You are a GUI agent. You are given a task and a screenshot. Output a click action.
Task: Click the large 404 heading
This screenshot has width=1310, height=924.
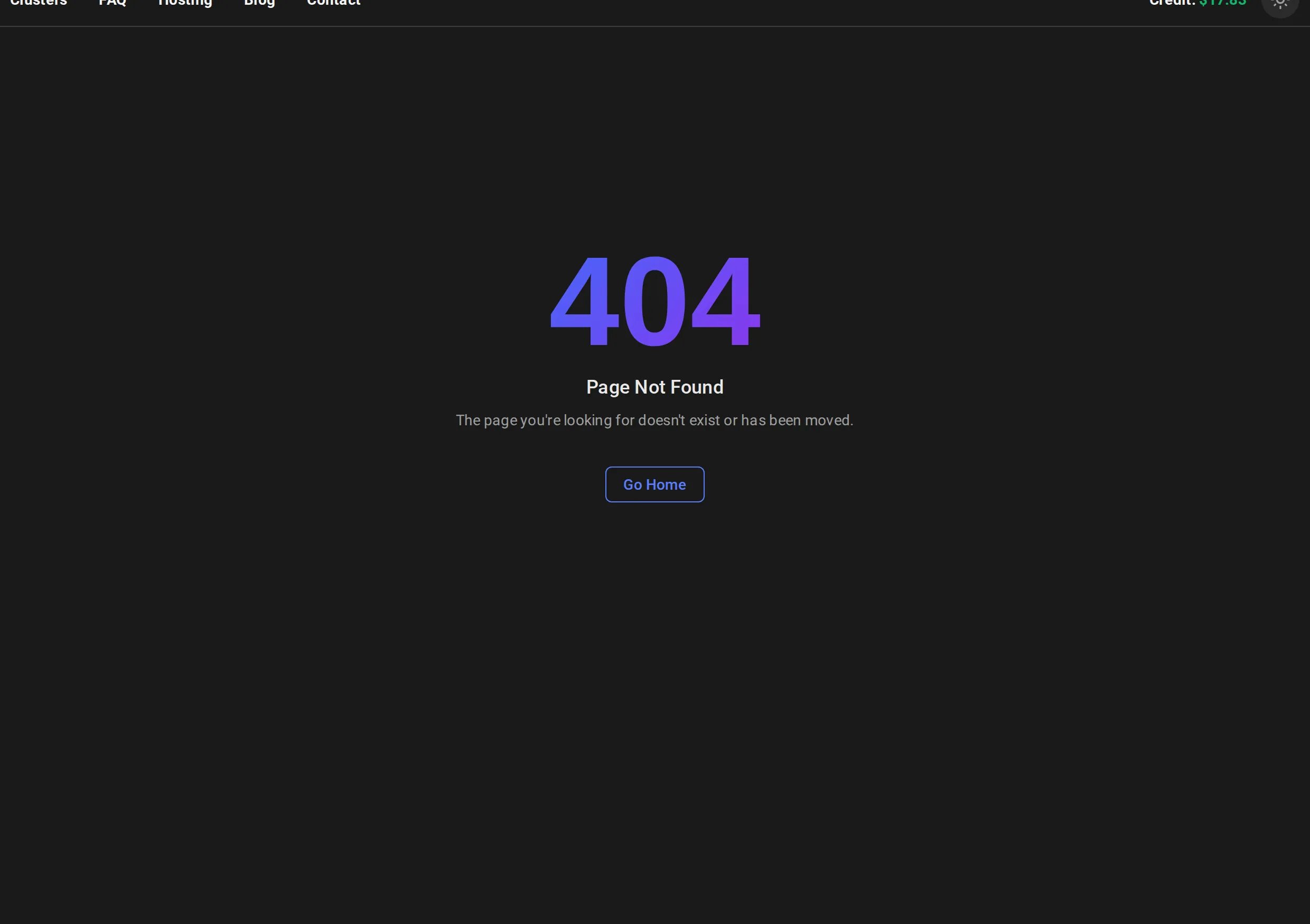pos(654,301)
